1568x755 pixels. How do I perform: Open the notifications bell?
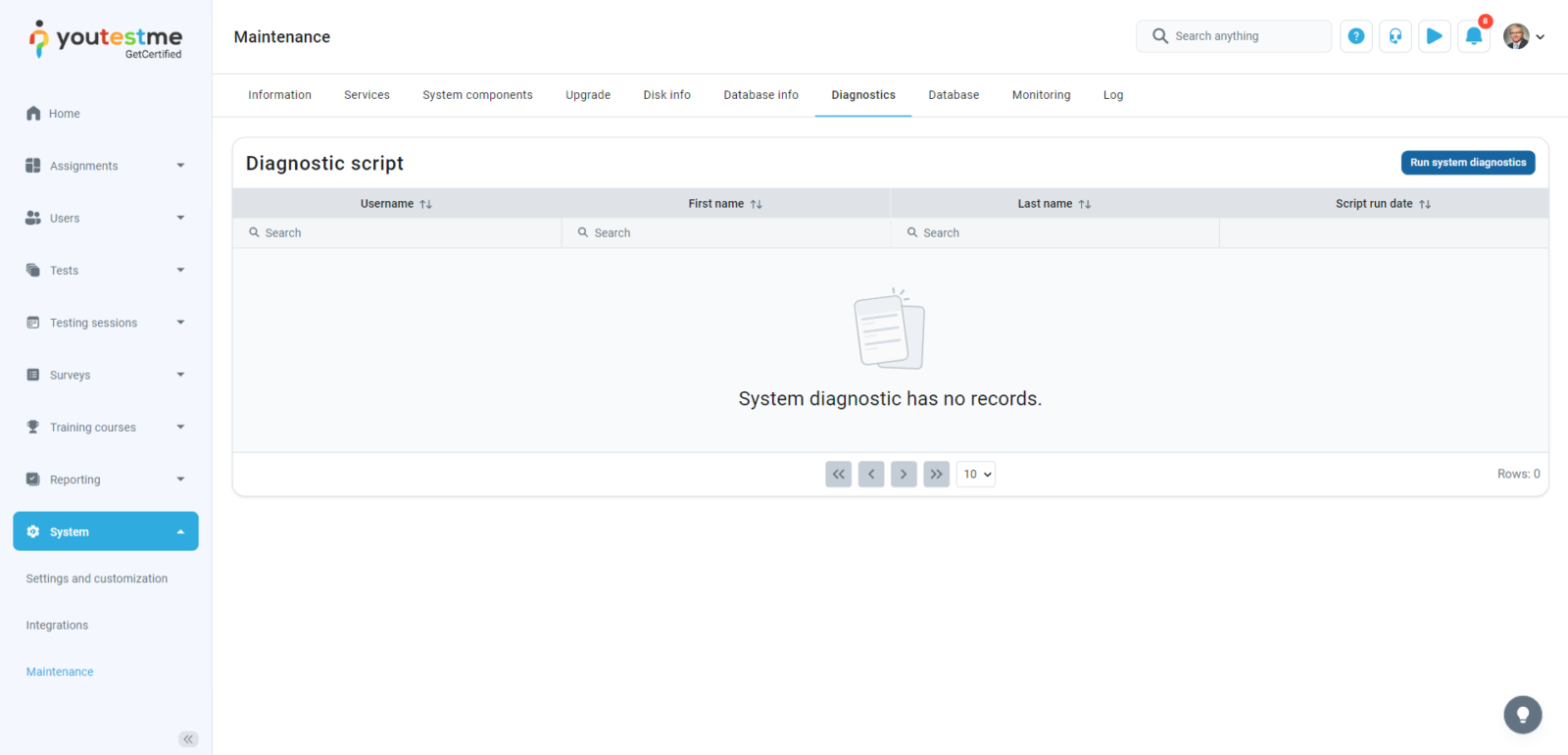(x=1473, y=36)
